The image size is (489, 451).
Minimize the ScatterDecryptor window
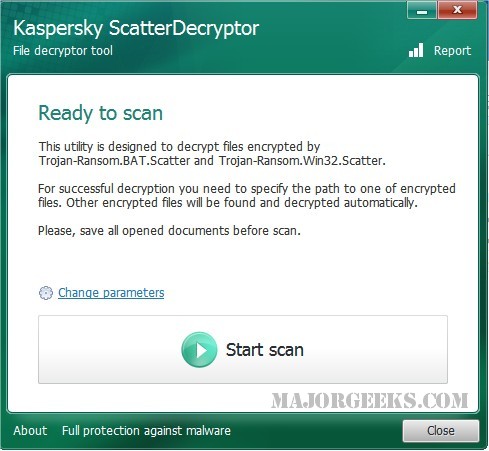(422, 10)
